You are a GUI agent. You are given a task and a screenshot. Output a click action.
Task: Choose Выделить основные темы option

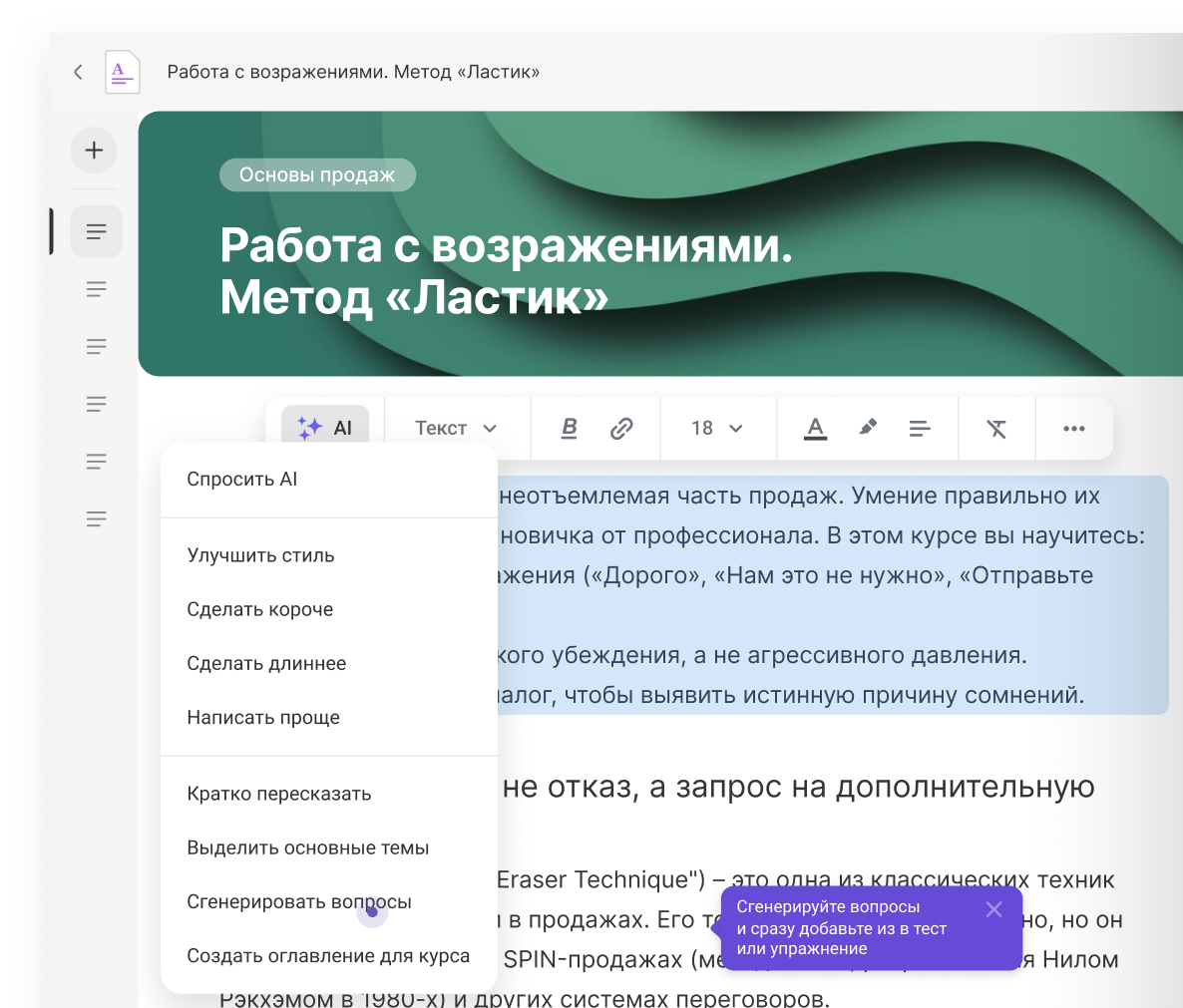[330, 848]
